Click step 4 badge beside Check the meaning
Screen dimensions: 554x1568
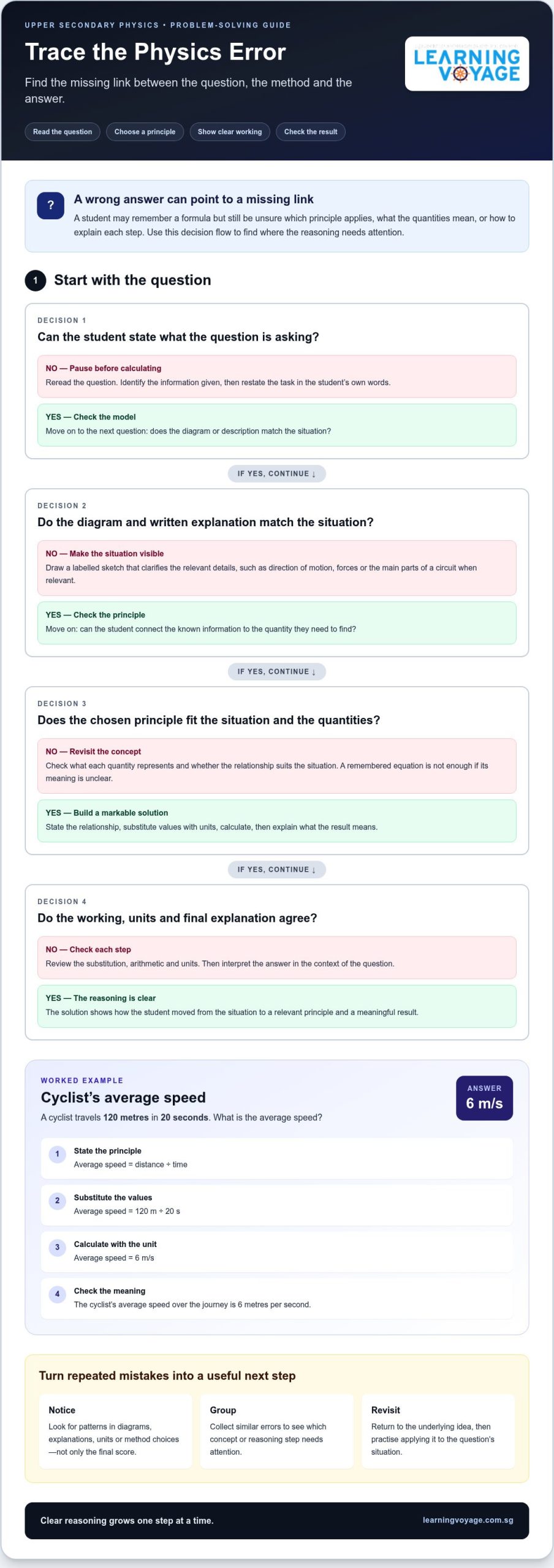coord(58,1294)
